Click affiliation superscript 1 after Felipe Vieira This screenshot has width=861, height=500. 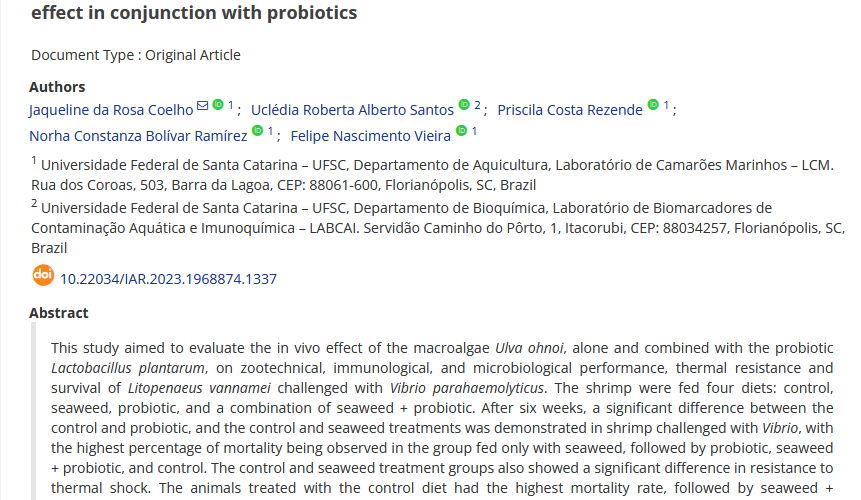click(x=474, y=131)
